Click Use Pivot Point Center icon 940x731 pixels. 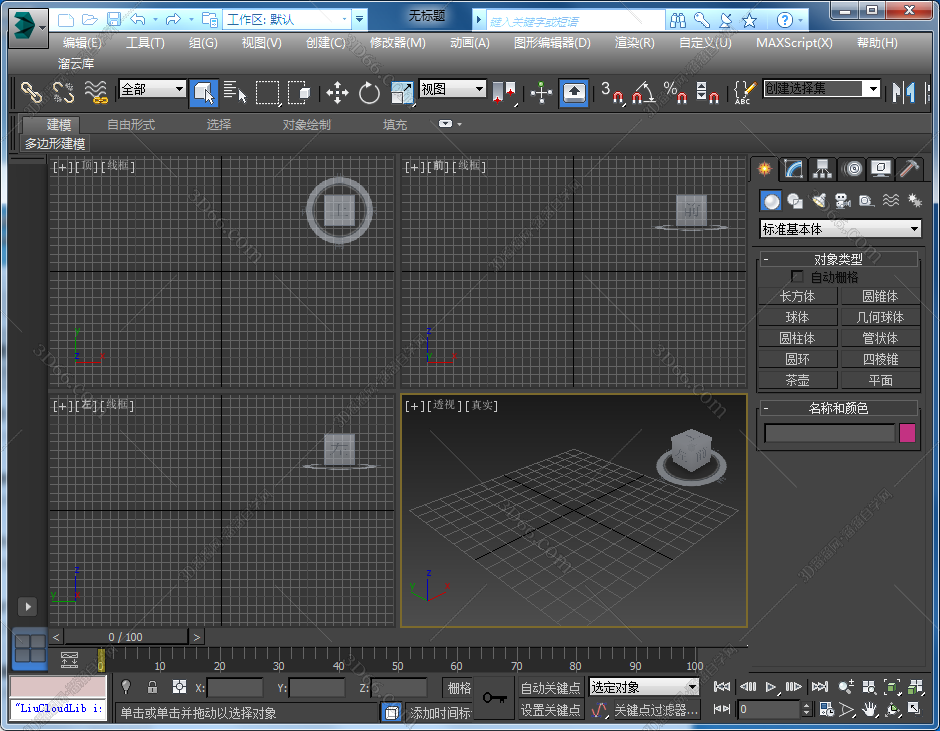504,93
